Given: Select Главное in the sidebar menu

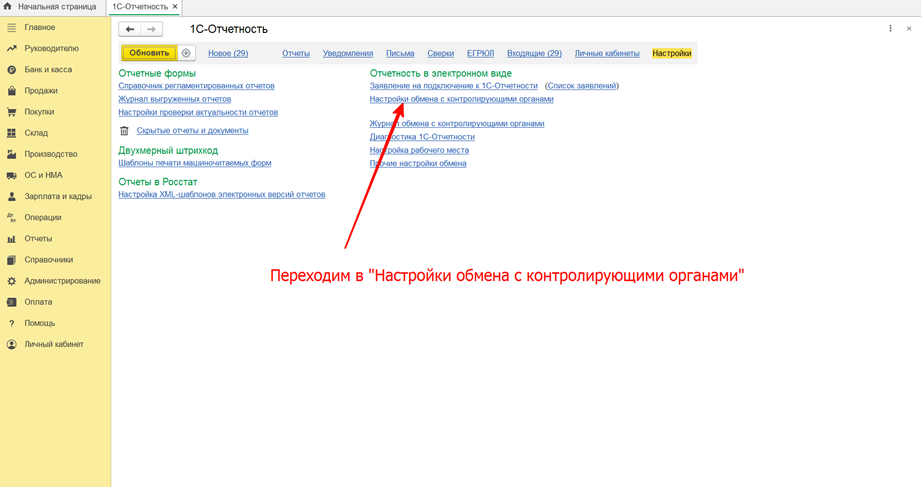Looking at the screenshot, I should pos(39,28).
